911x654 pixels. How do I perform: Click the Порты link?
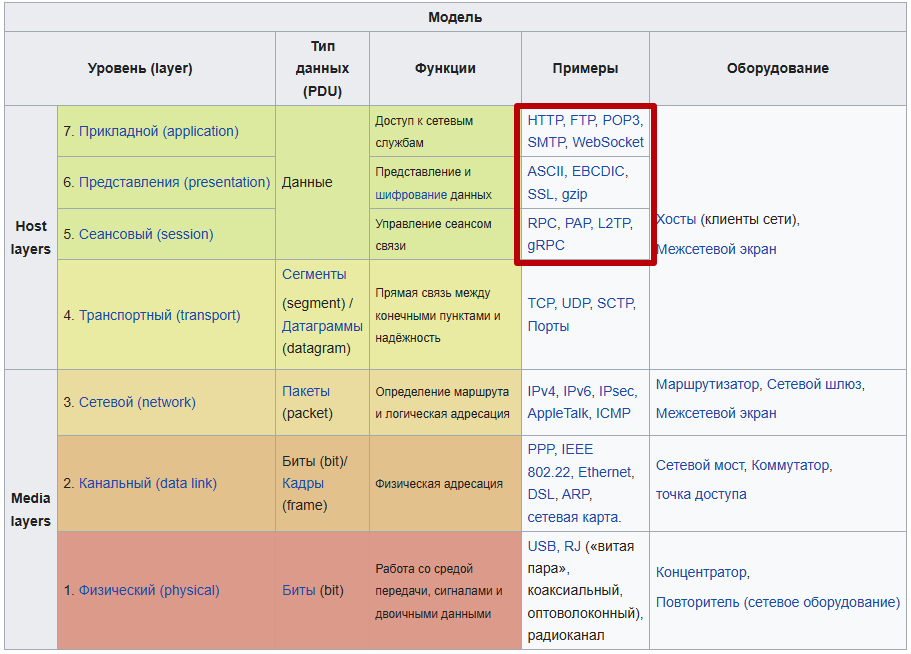click(548, 326)
